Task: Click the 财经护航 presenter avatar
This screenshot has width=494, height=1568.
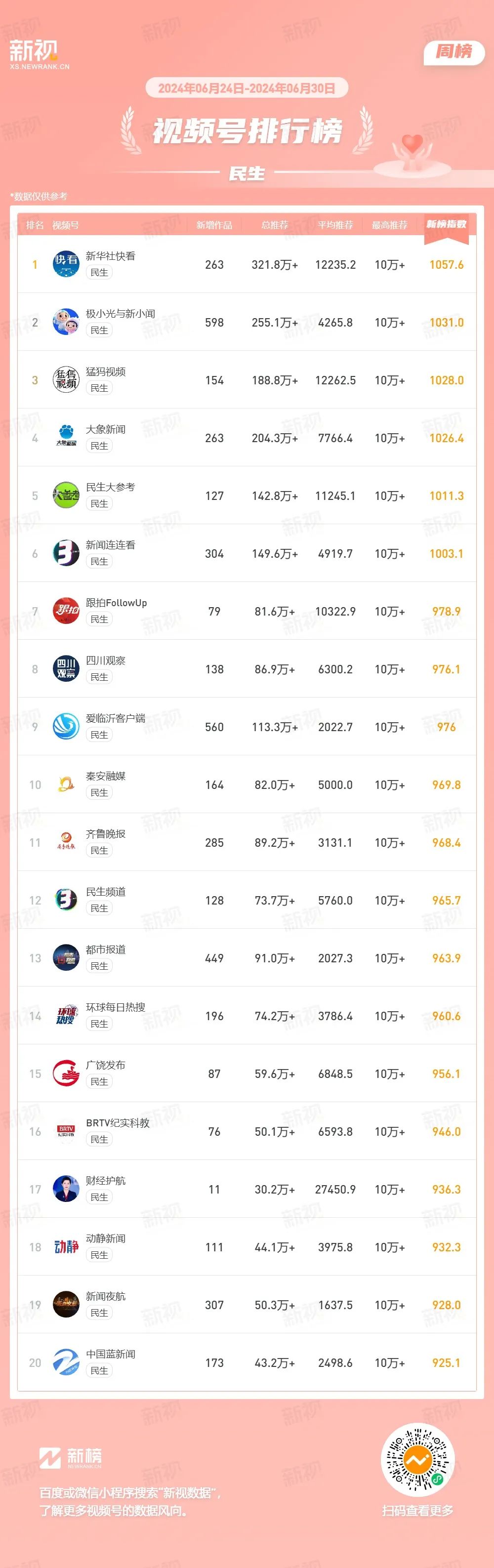Action: point(66,1189)
